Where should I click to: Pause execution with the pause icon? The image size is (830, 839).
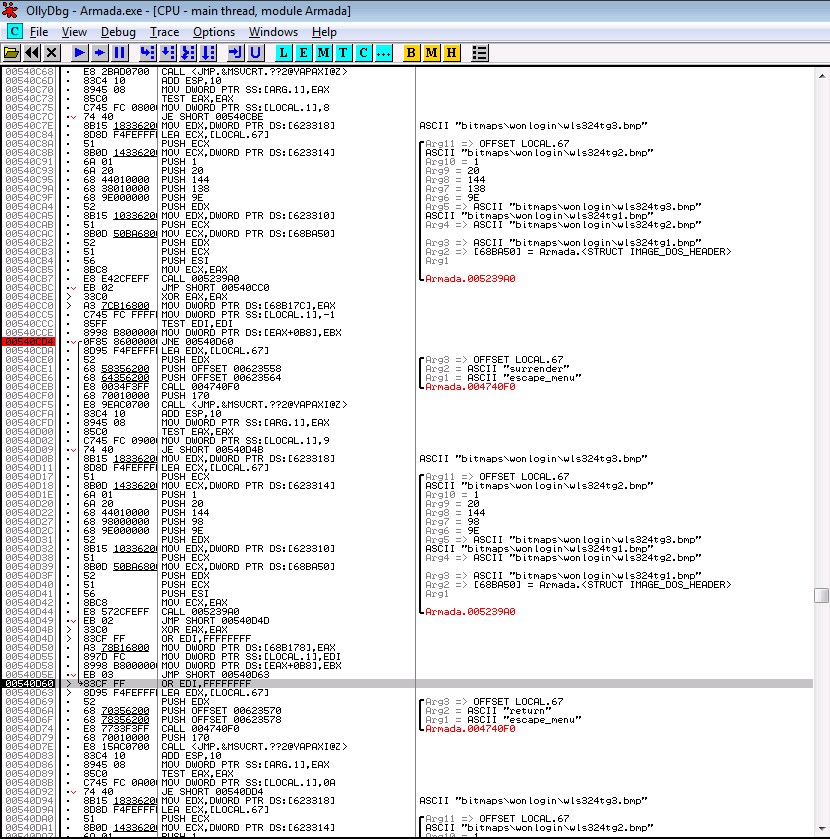(120, 52)
